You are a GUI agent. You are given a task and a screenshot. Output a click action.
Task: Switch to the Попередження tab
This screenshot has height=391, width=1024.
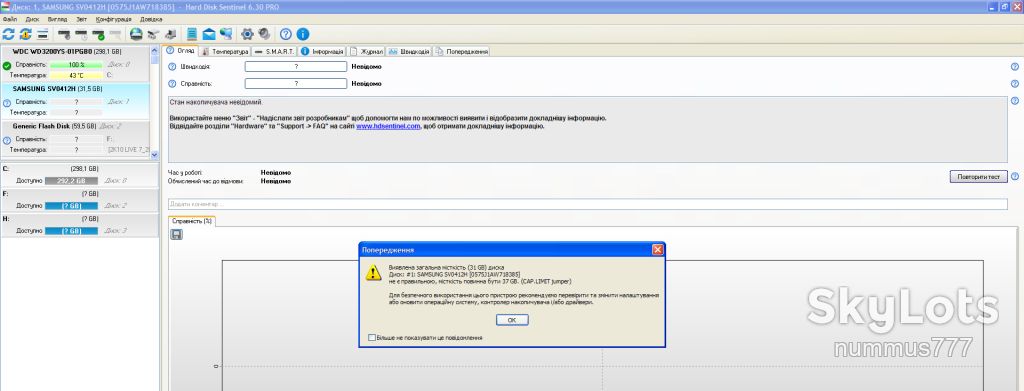click(x=462, y=51)
